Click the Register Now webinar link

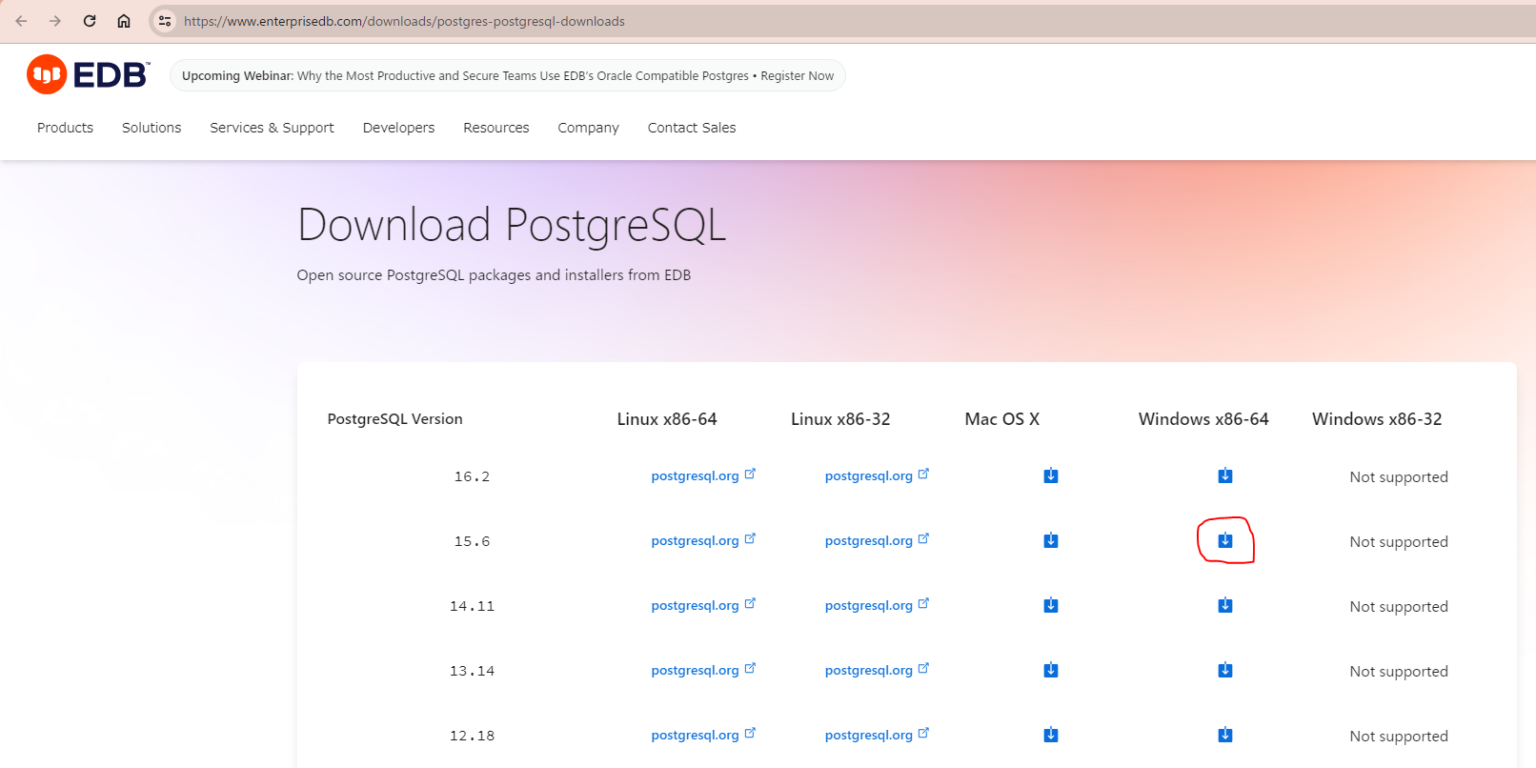point(797,75)
